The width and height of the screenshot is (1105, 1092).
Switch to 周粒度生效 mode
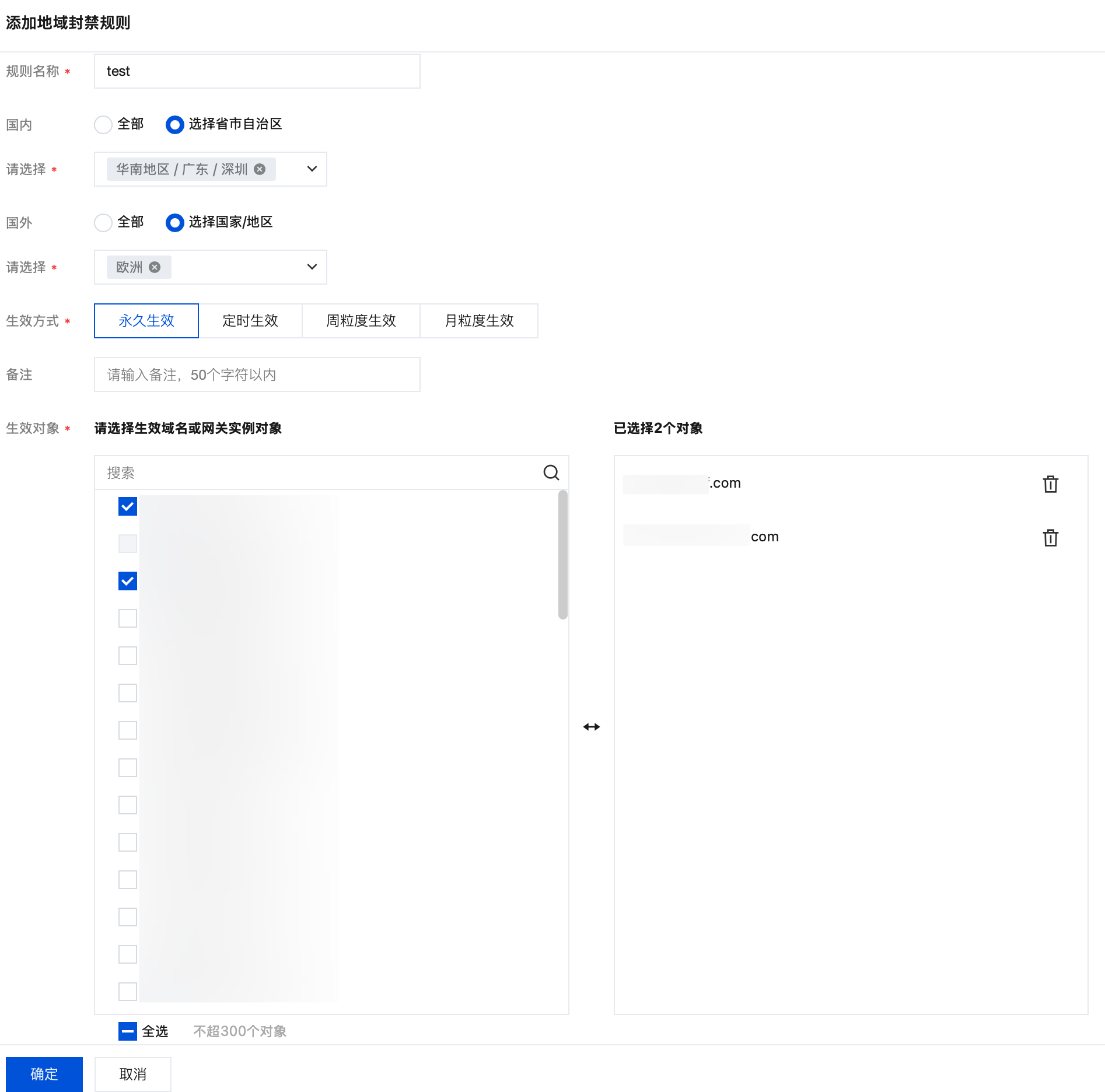361,321
